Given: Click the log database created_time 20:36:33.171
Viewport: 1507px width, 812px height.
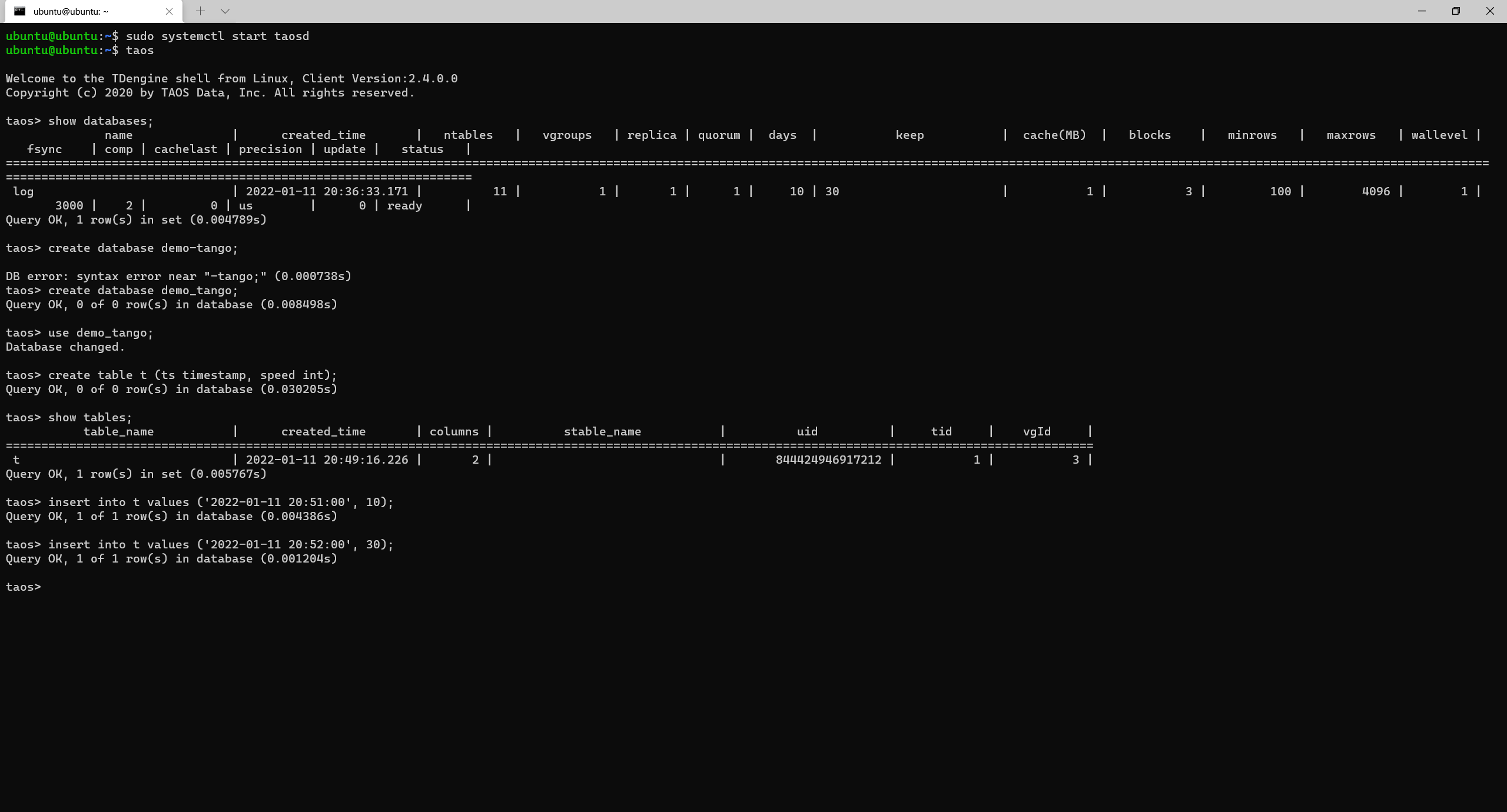Looking at the screenshot, I should click(327, 191).
